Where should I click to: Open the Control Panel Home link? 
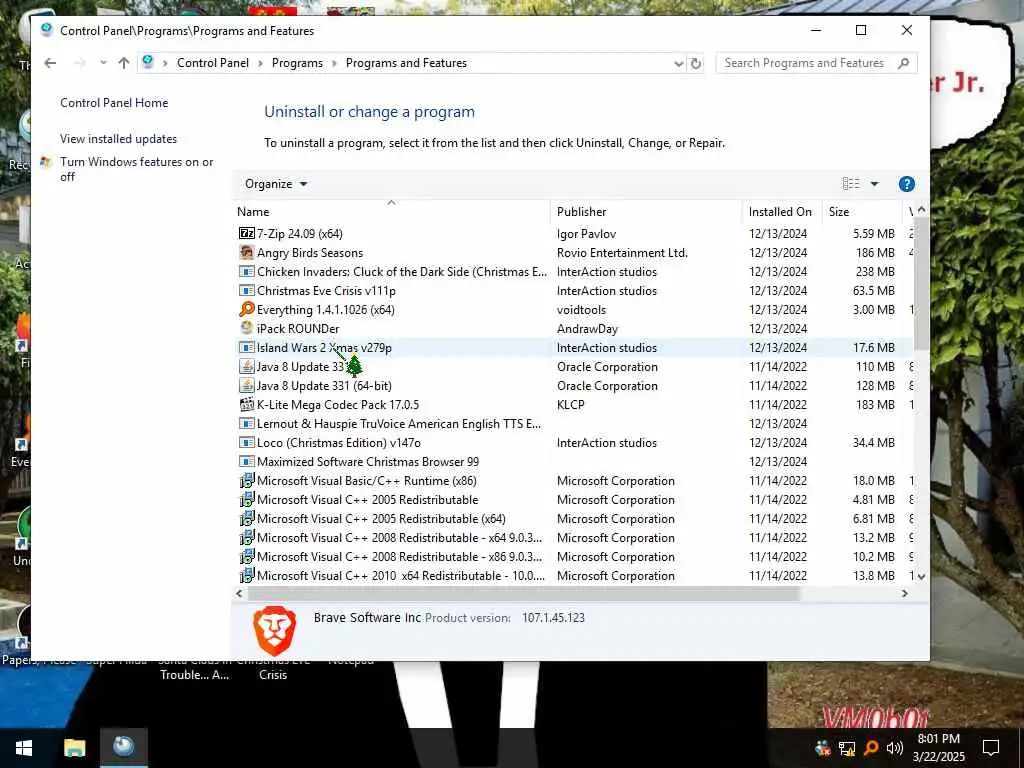point(114,103)
